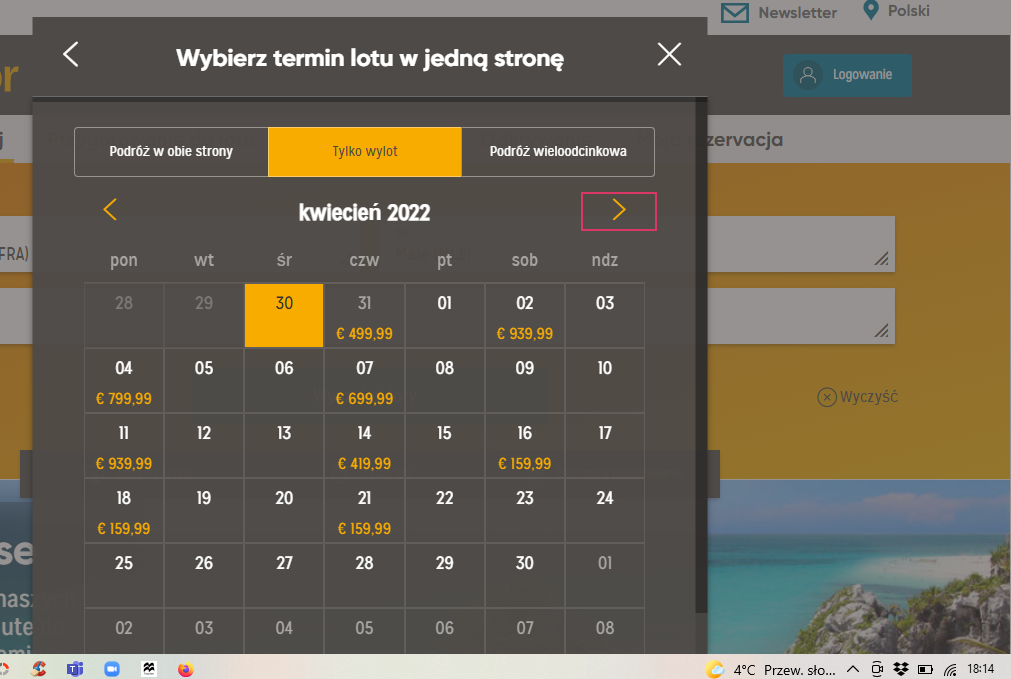The width and height of the screenshot is (1011, 679).
Task: Choose April 03 in the calendar
Action: click(x=605, y=315)
